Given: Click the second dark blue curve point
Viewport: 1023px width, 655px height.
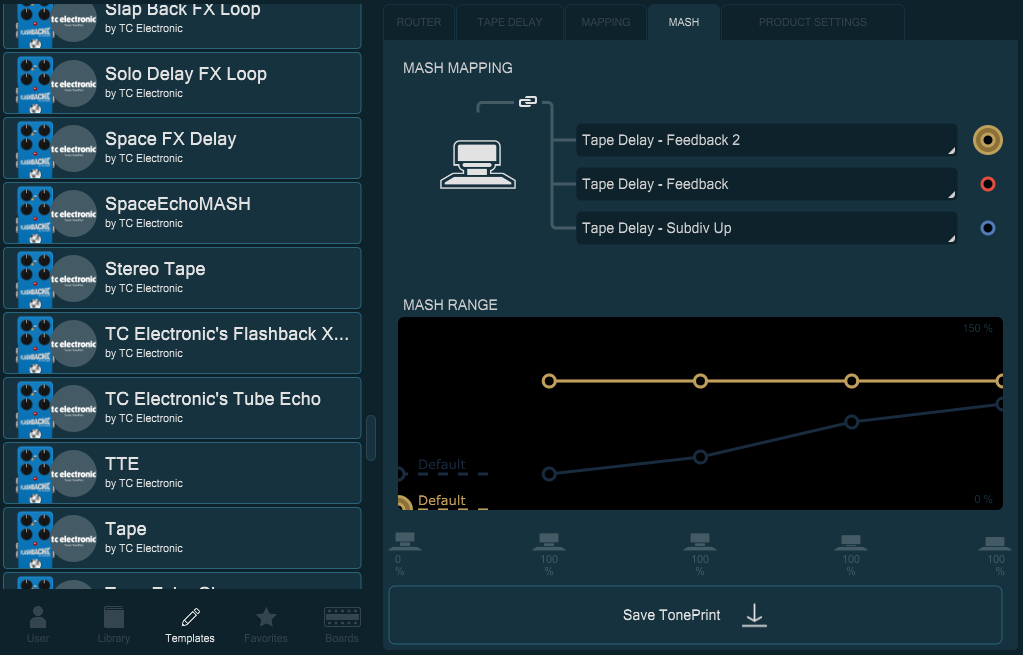Looking at the screenshot, I should [700, 457].
